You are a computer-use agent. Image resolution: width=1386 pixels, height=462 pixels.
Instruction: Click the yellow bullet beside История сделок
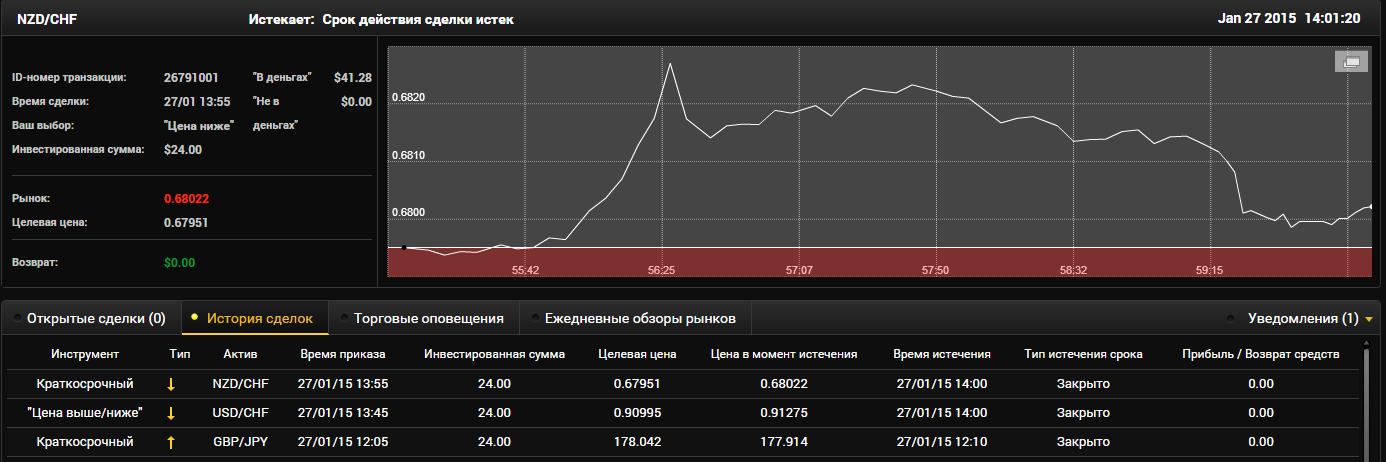(194, 317)
